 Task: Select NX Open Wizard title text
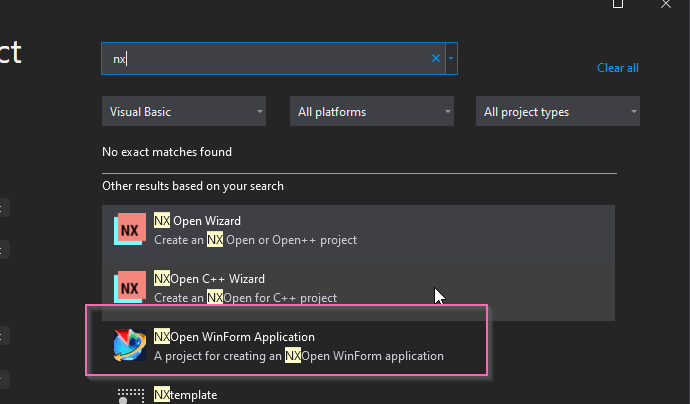click(197, 221)
